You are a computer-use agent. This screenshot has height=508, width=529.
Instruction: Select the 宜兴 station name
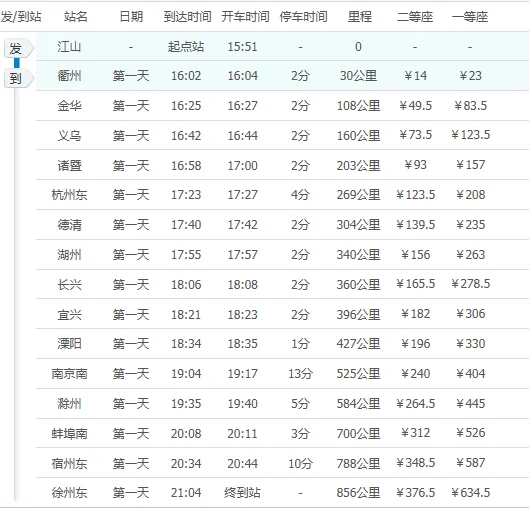[x=69, y=315]
